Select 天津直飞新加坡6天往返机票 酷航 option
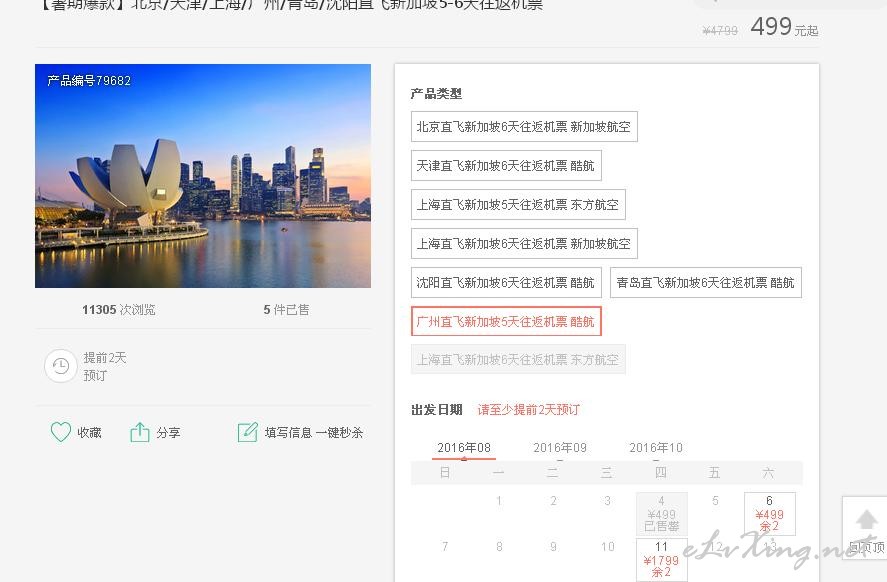This screenshot has width=887, height=582. [x=506, y=166]
